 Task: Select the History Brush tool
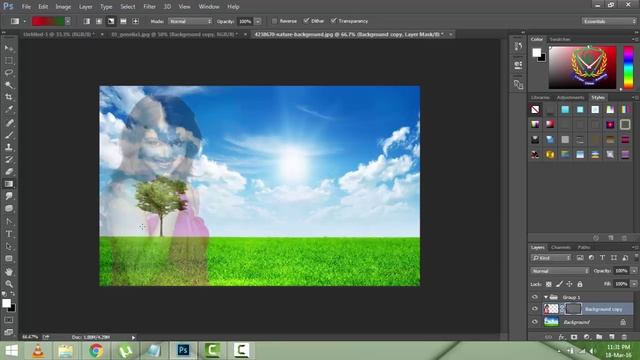[9, 159]
